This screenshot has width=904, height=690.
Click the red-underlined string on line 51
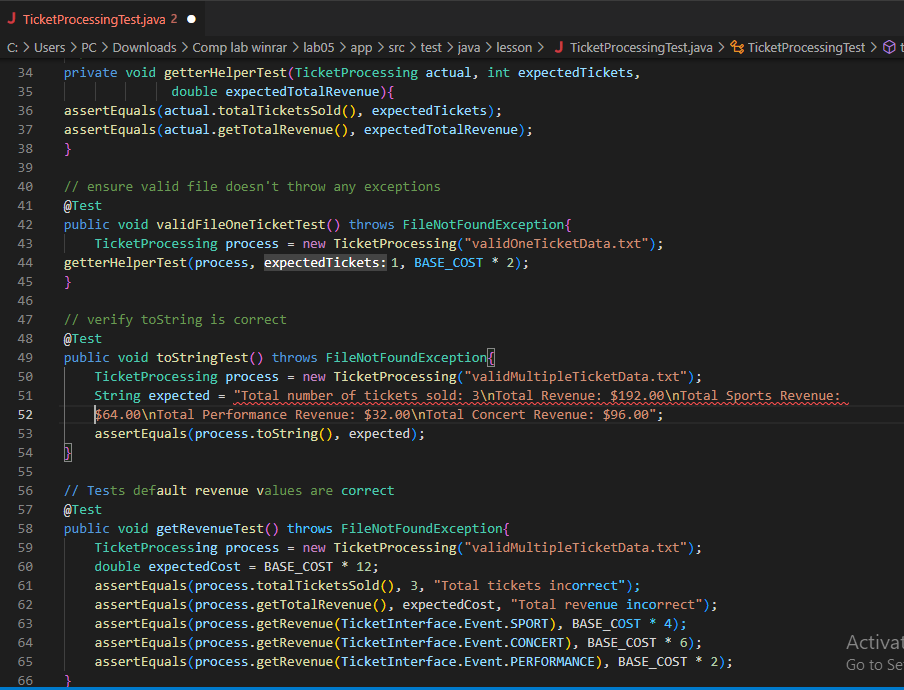pyautogui.click(x=541, y=396)
